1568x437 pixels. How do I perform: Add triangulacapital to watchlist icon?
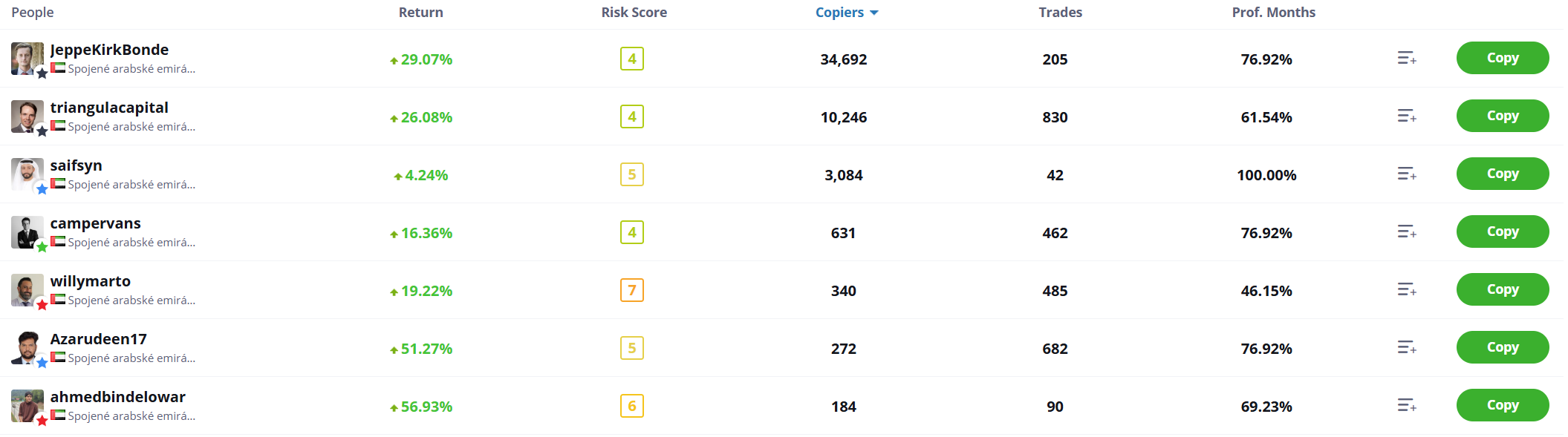pos(1406,116)
